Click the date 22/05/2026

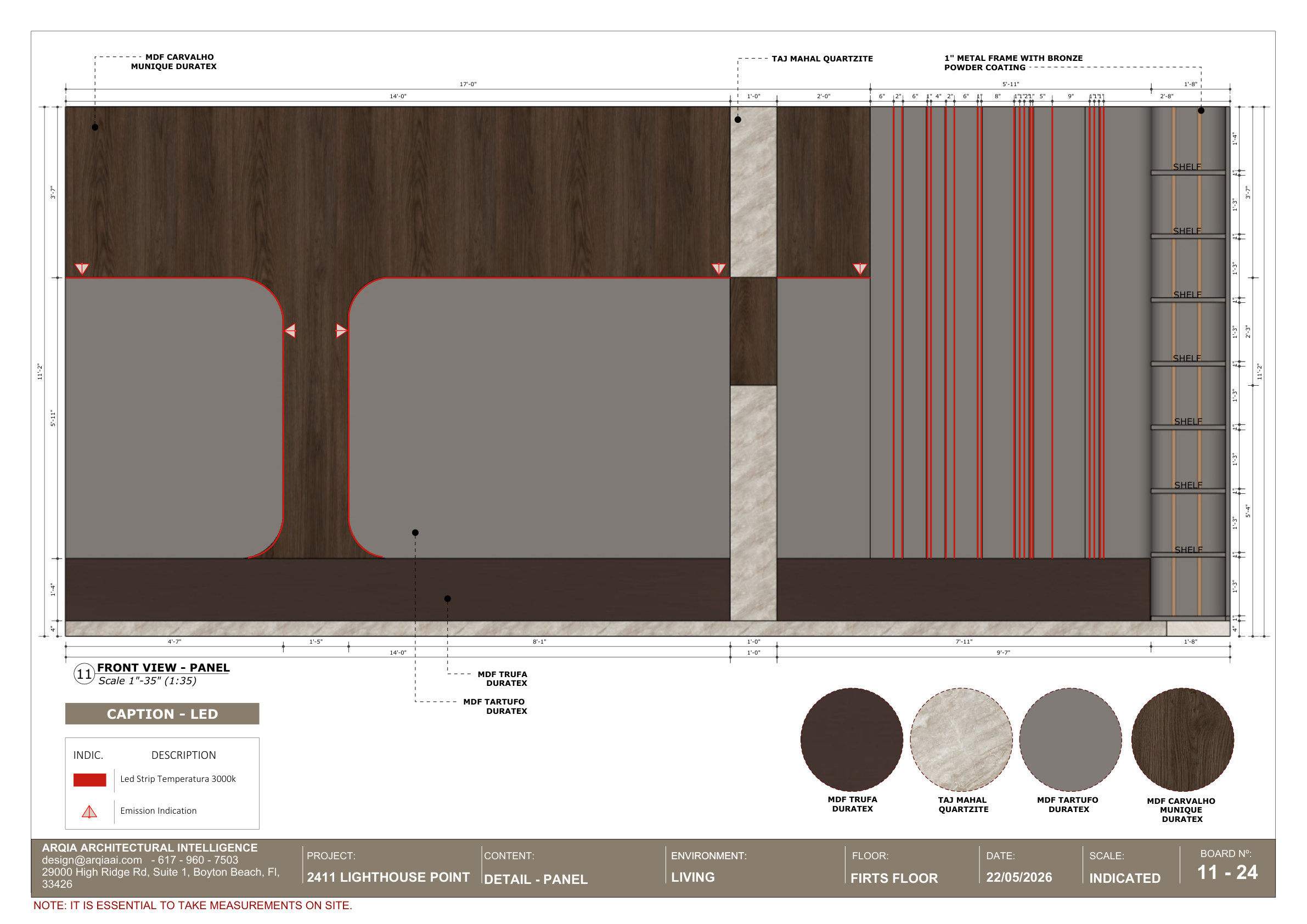[1019, 877]
